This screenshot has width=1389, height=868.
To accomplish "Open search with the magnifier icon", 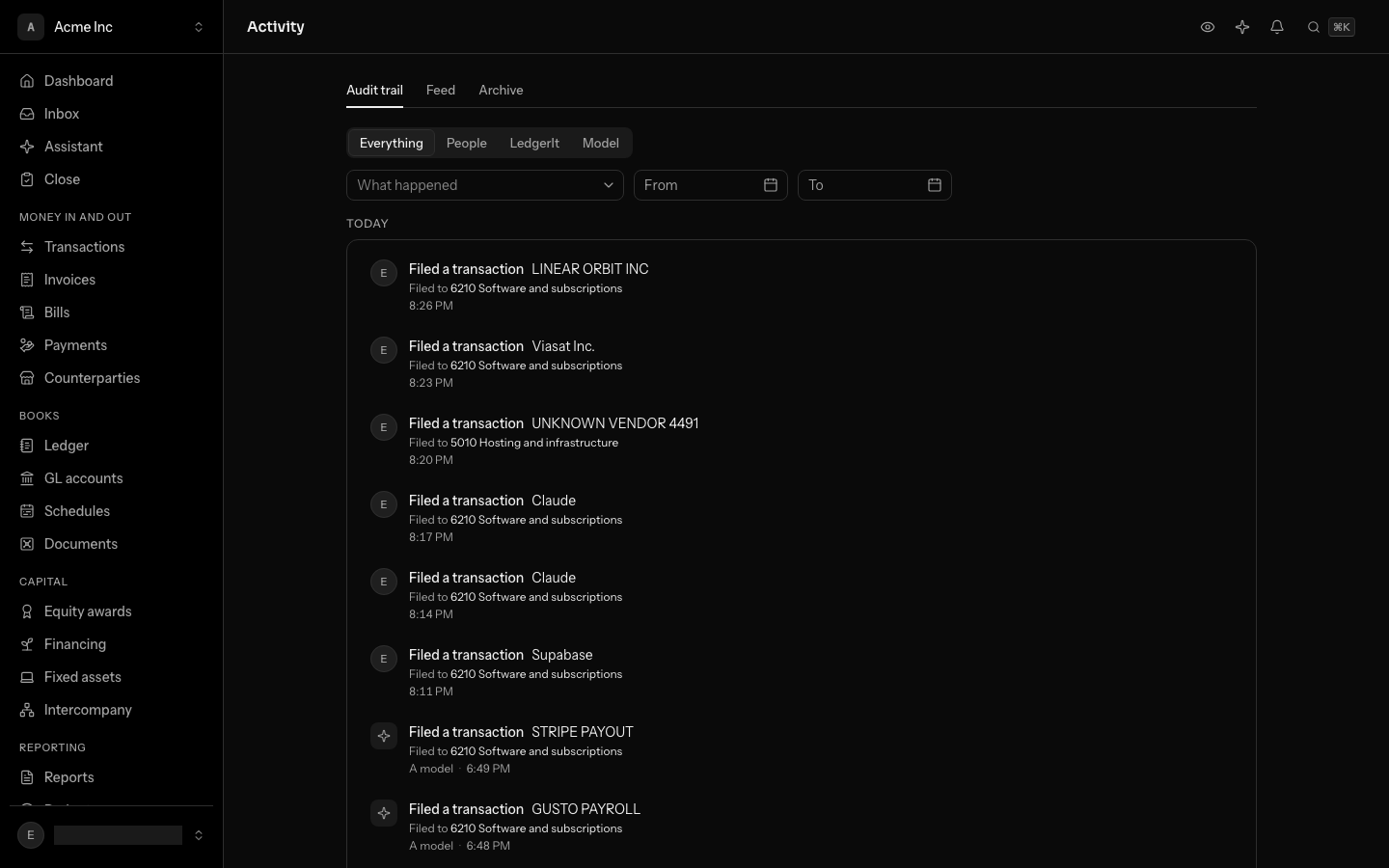I will pyautogui.click(x=1314, y=27).
